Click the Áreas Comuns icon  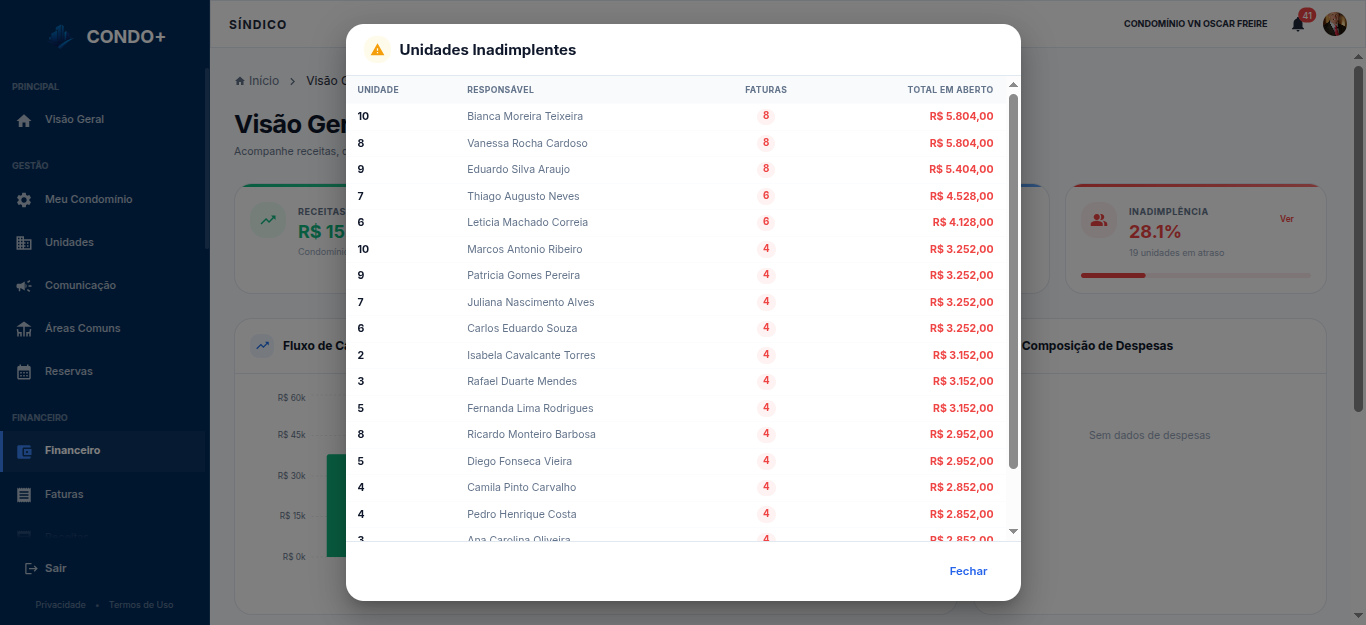pyautogui.click(x=24, y=329)
